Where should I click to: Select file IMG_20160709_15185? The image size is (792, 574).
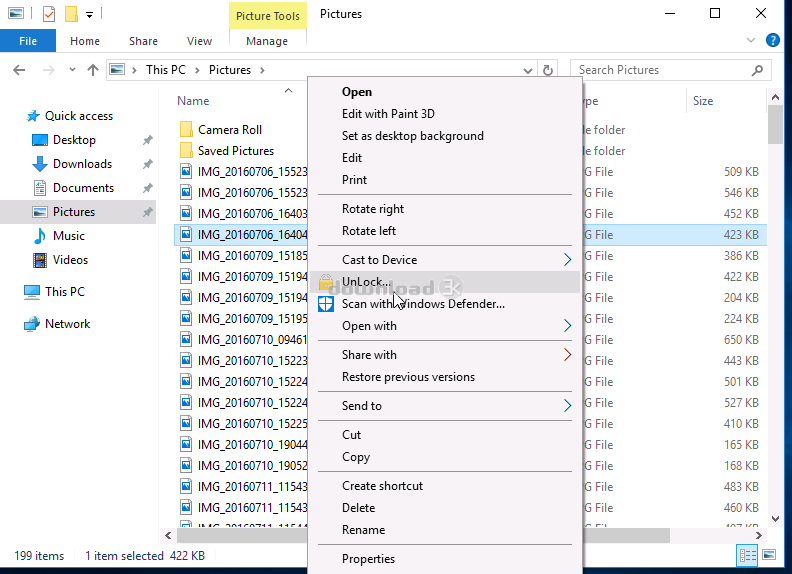pyautogui.click(x=253, y=256)
